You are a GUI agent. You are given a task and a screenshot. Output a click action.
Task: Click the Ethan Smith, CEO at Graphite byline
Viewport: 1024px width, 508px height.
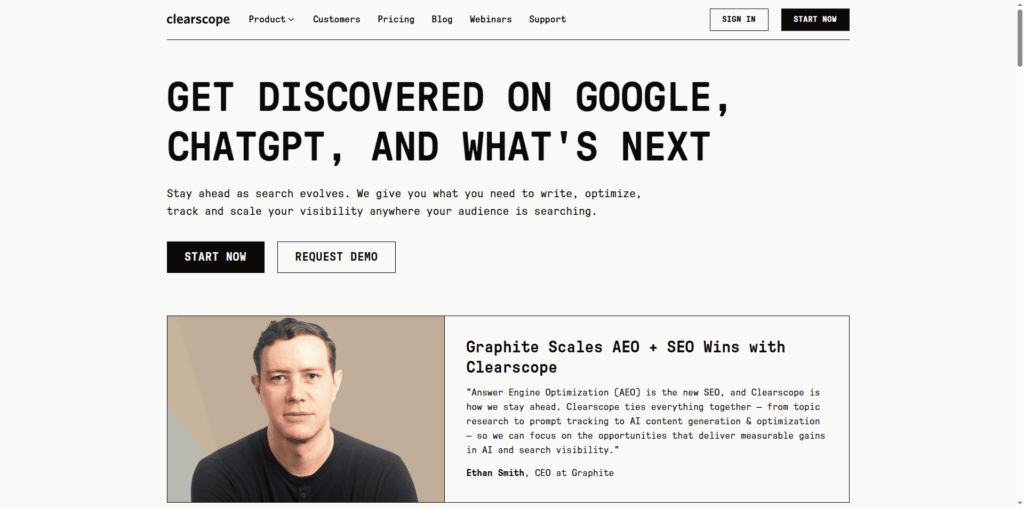coord(540,472)
